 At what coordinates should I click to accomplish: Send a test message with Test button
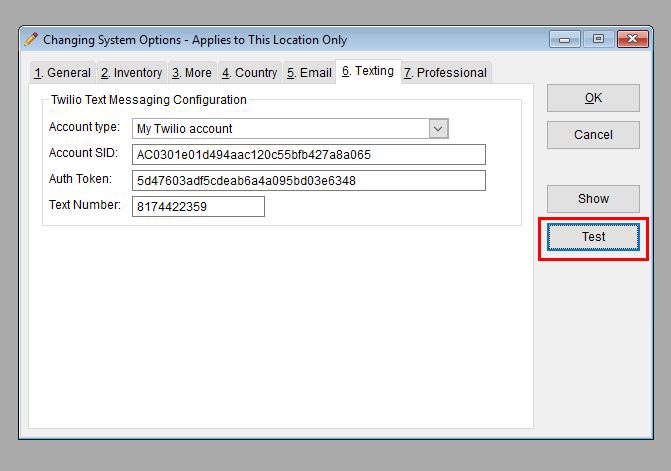[593, 237]
